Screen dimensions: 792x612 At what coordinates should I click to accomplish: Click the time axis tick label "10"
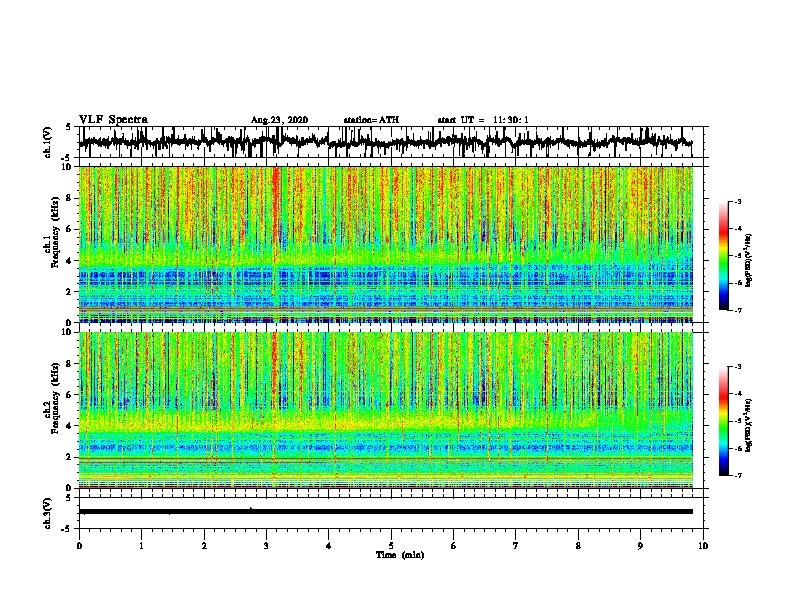click(x=703, y=546)
